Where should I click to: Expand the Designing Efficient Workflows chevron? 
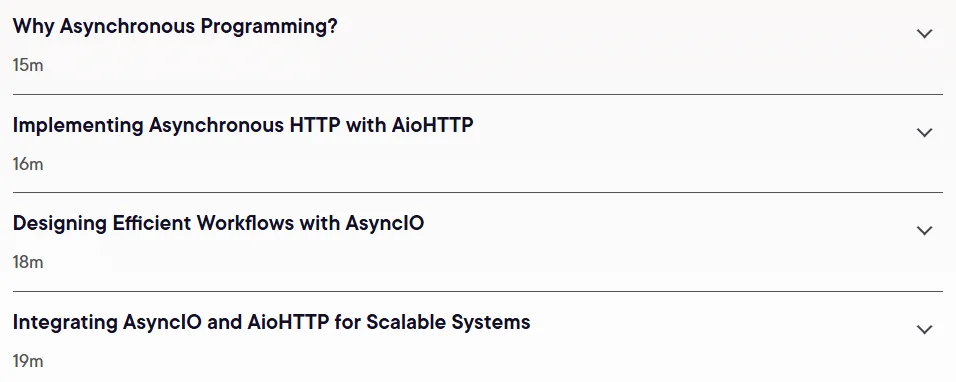tap(924, 231)
